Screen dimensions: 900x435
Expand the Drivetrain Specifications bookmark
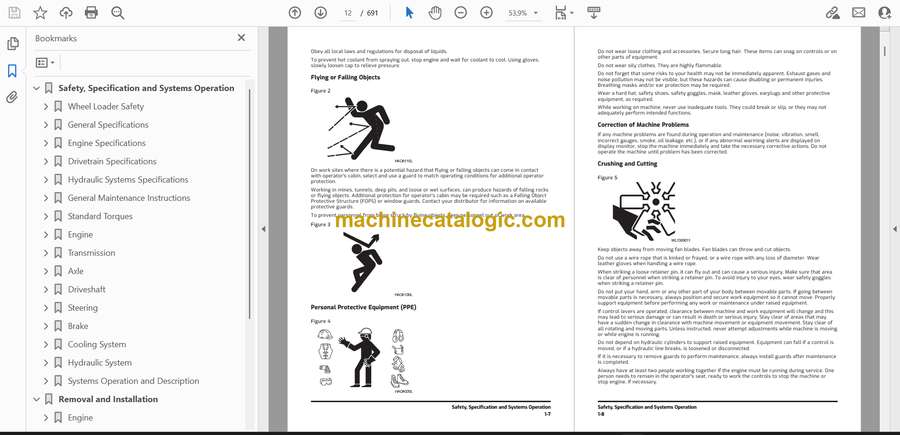[x=46, y=162]
